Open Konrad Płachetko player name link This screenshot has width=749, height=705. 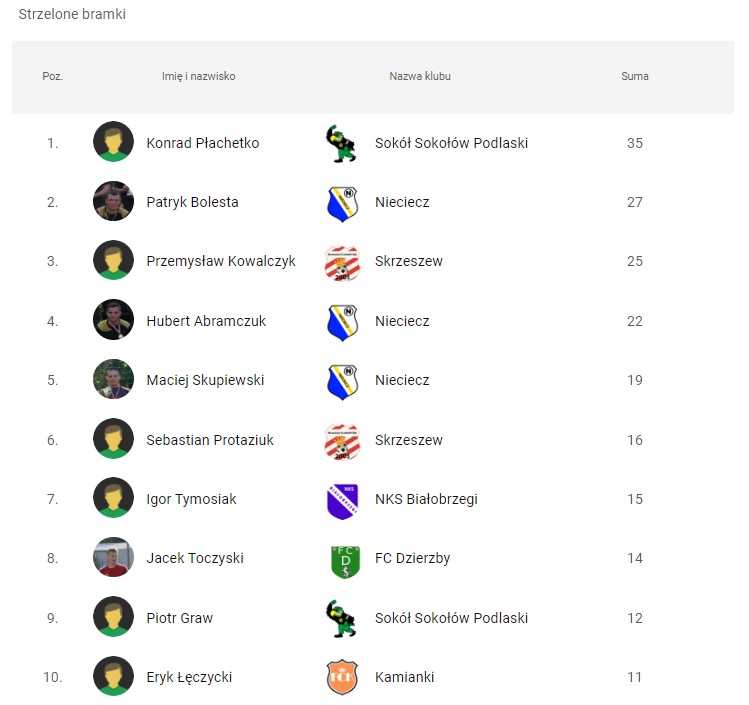tap(203, 143)
